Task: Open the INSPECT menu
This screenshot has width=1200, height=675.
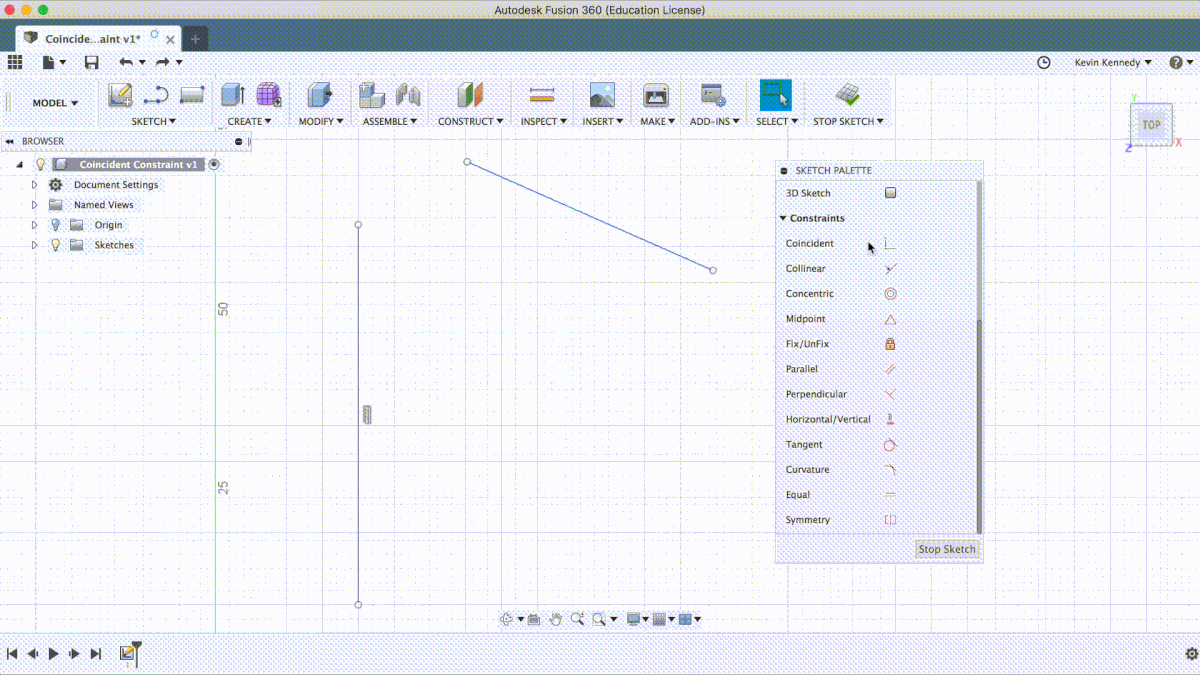Action: pos(544,121)
